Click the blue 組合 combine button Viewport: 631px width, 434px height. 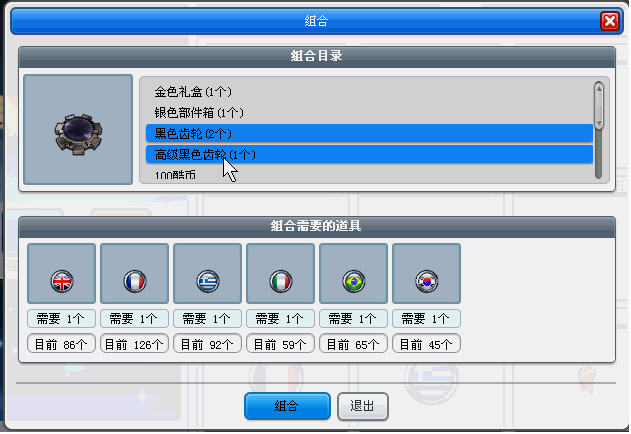pyautogui.click(x=287, y=406)
